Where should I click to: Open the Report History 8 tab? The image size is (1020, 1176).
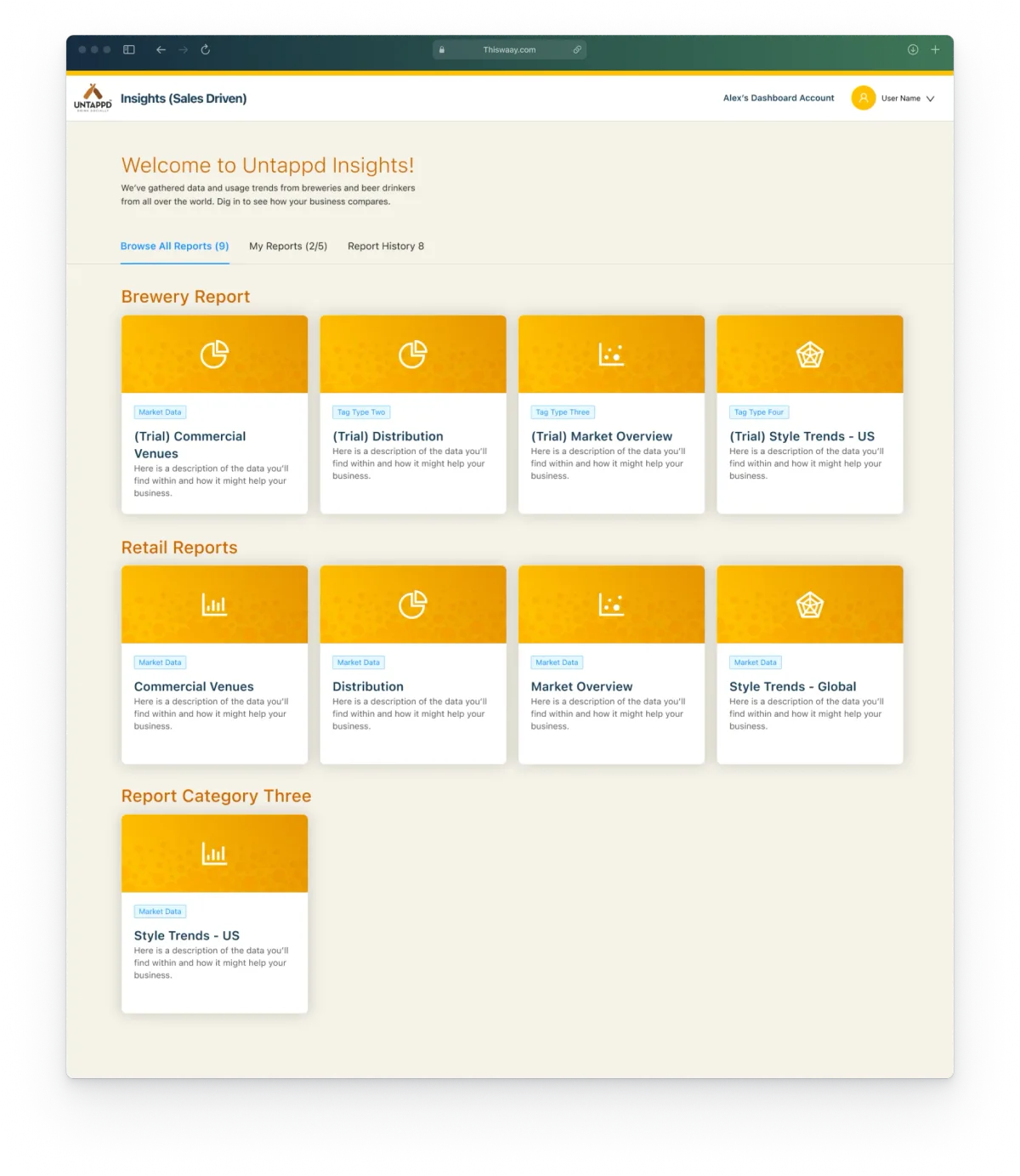tap(386, 246)
